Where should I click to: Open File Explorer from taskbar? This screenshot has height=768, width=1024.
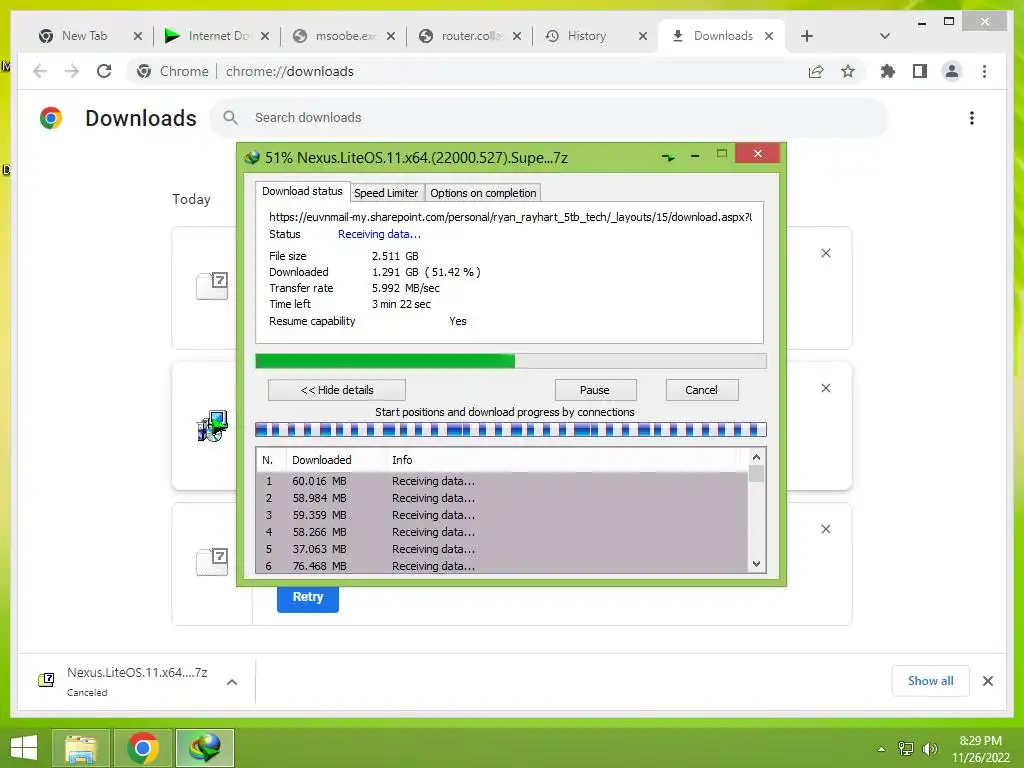click(81, 748)
